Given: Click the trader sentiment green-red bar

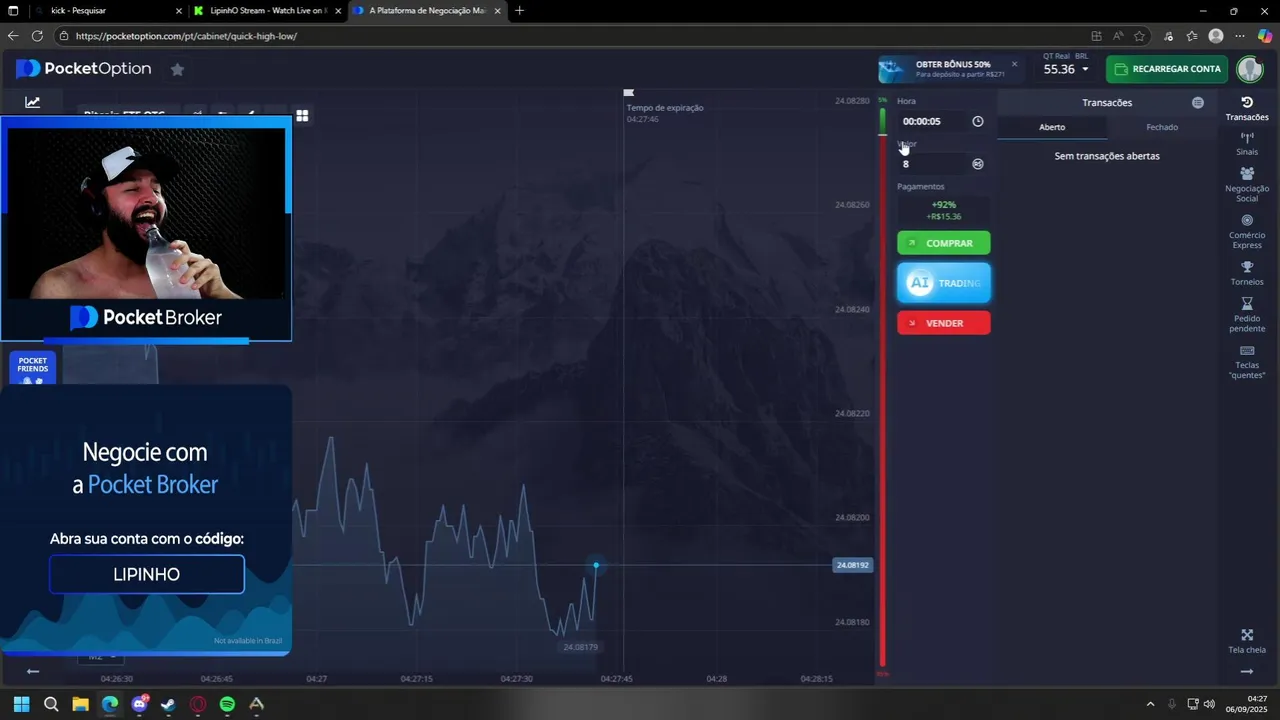Looking at the screenshot, I should tap(882, 385).
